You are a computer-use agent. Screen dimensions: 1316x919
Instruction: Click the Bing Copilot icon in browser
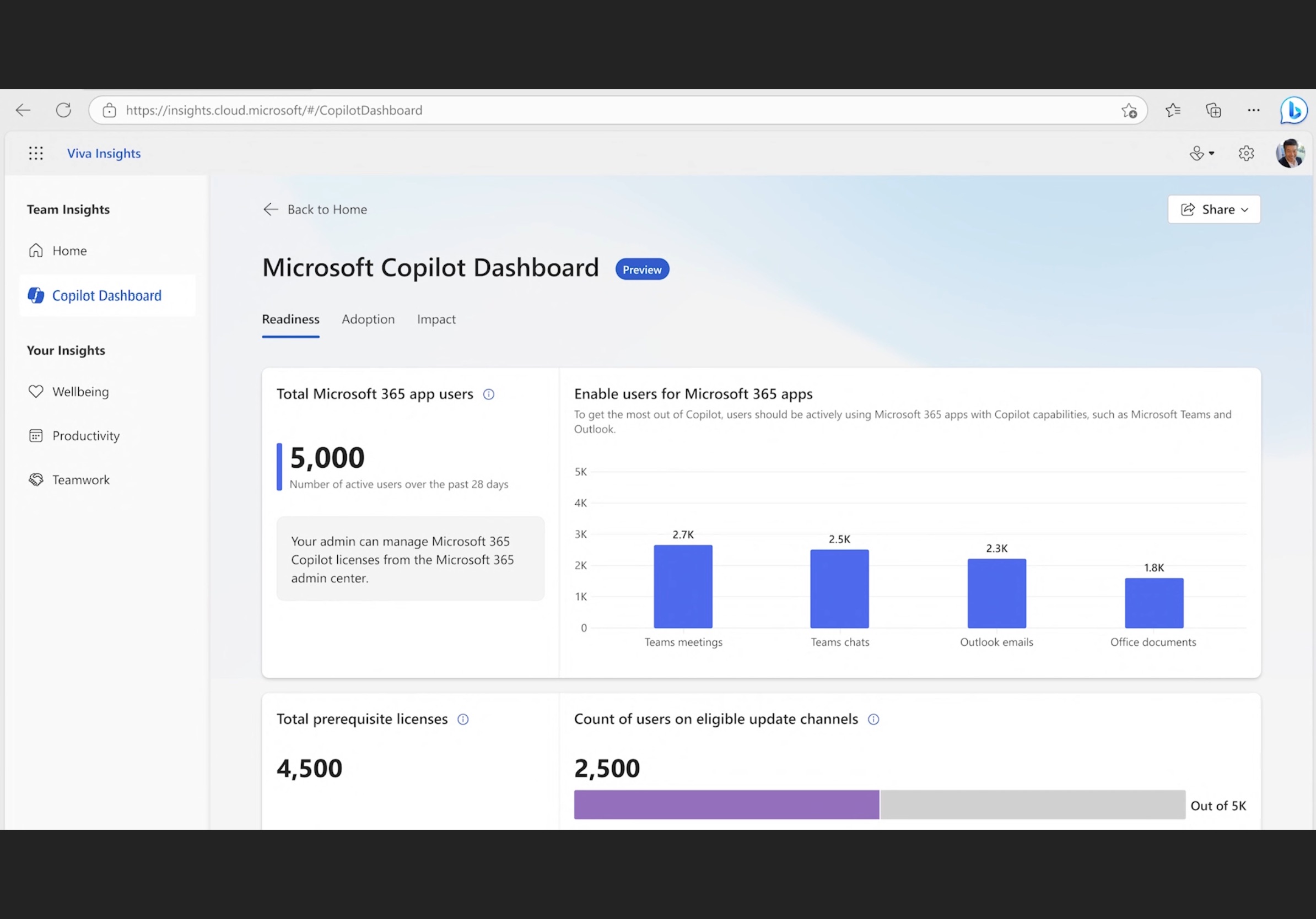click(x=1294, y=110)
